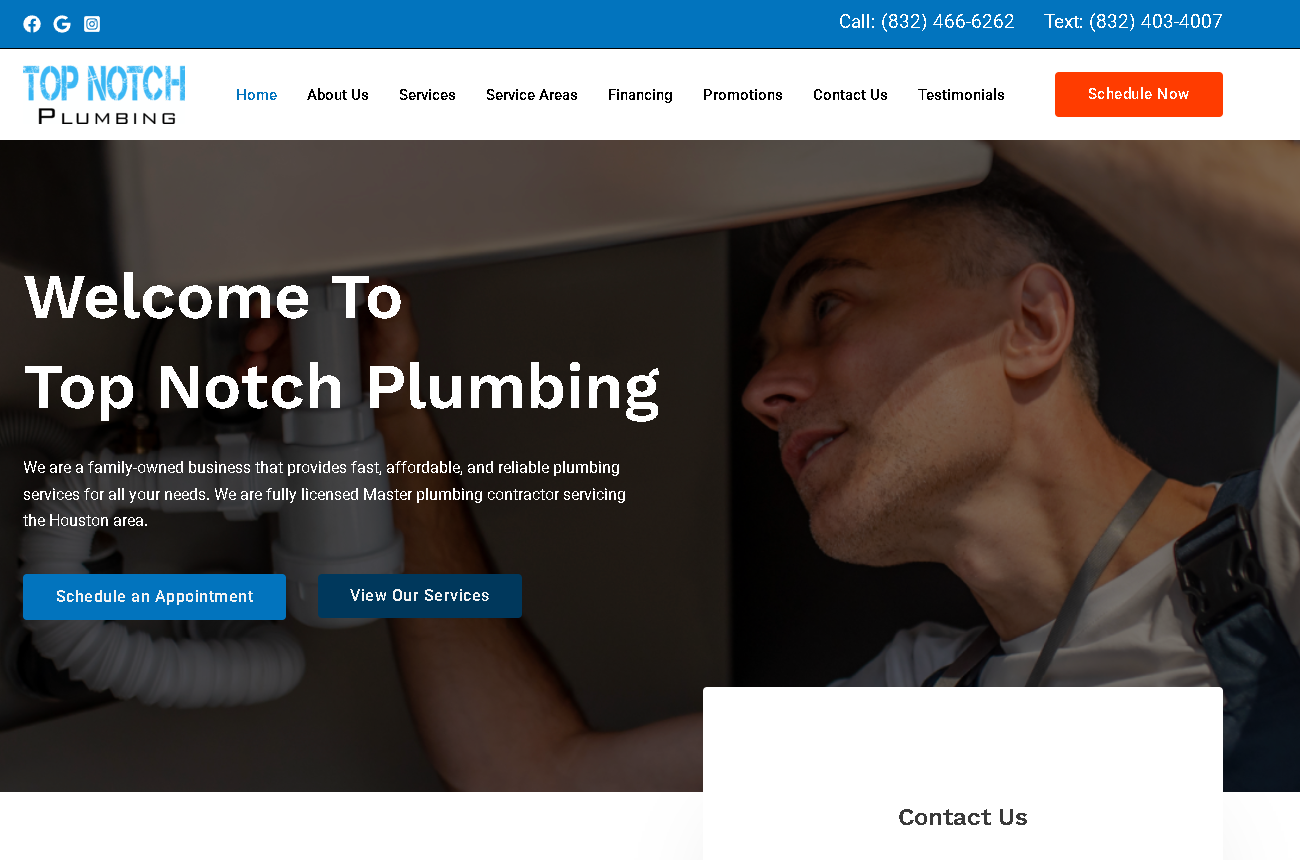Click Schedule an Appointment button
This screenshot has height=860, width=1300.
coord(154,597)
